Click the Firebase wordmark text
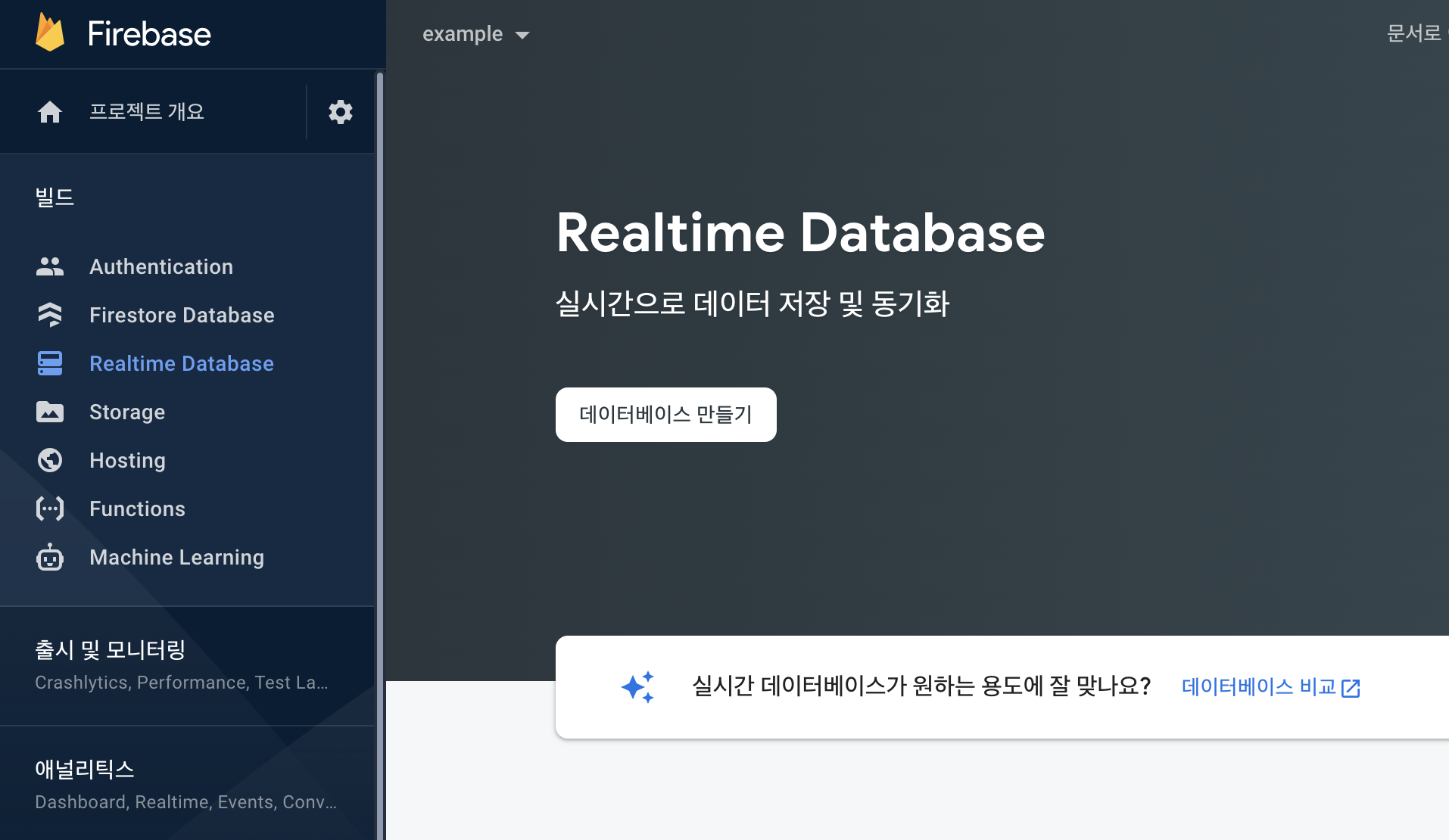1449x840 pixels. pyautogui.click(x=149, y=34)
